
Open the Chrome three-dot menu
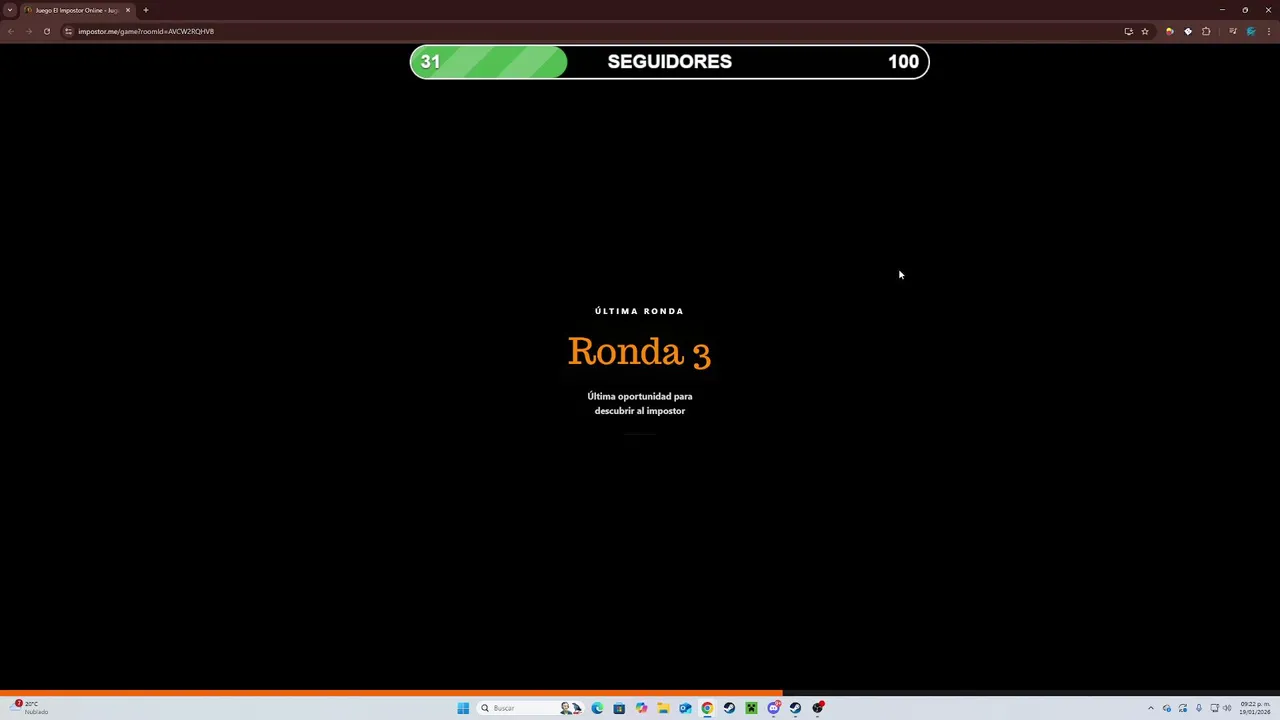(x=1269, y=31)
